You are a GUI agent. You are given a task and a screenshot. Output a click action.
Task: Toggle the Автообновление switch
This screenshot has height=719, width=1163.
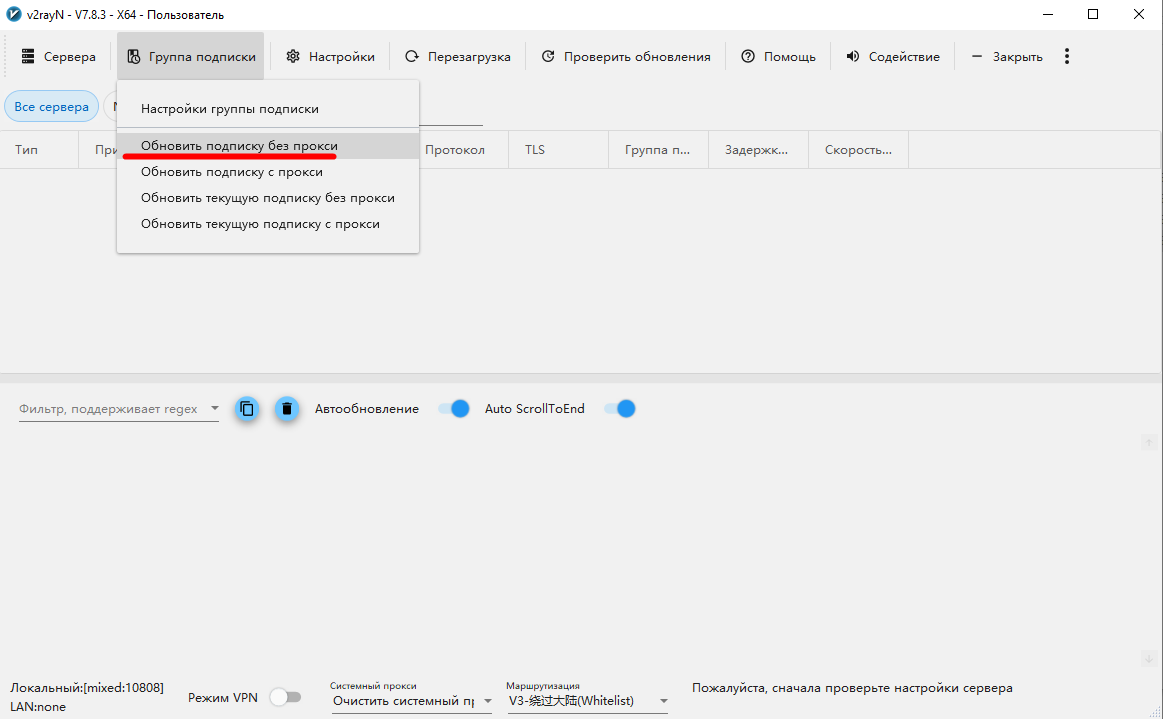tap(453, 409)
